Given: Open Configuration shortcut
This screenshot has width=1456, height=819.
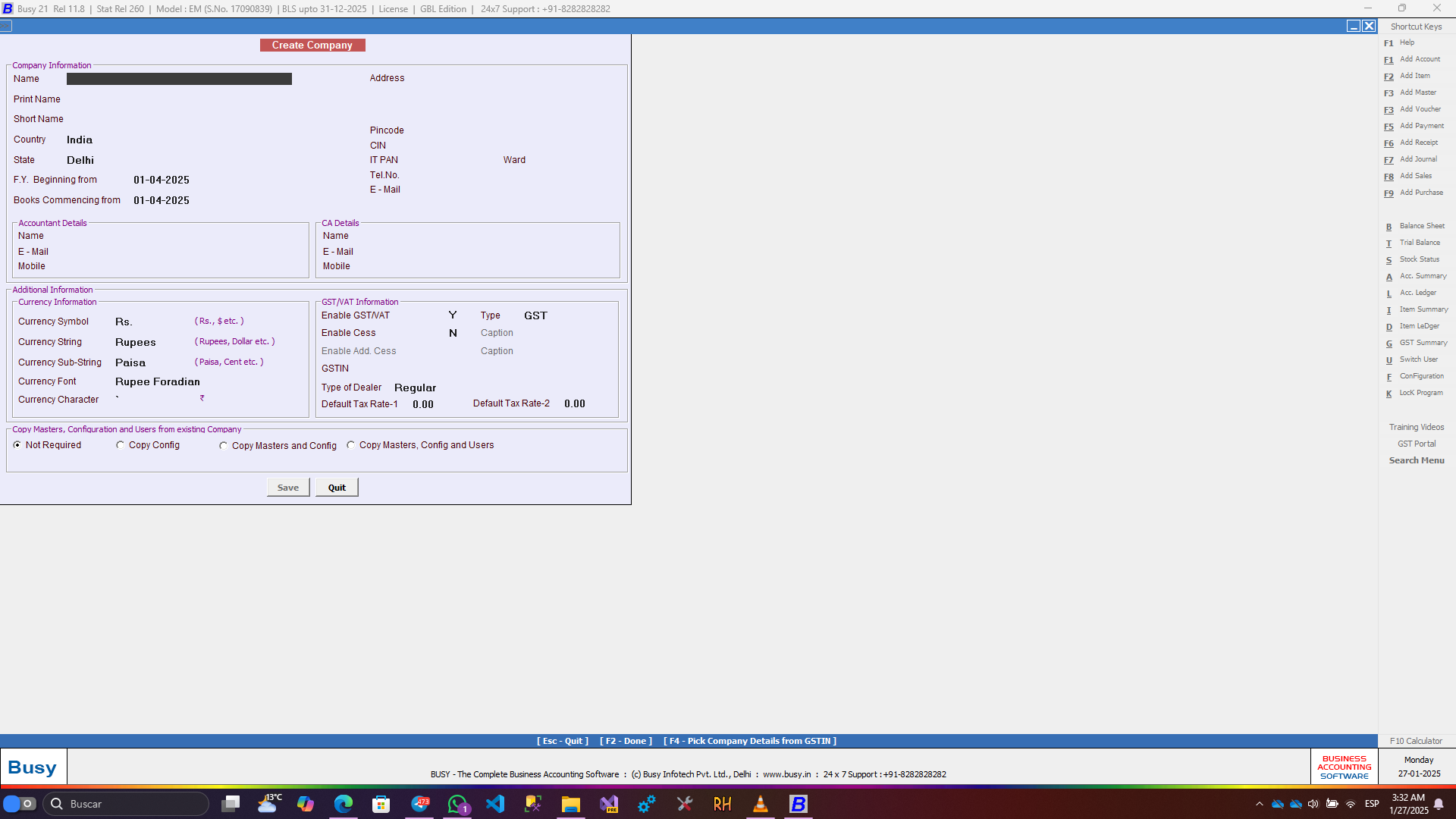Looking at the screenshot, I should click(x=1414, y=376).
